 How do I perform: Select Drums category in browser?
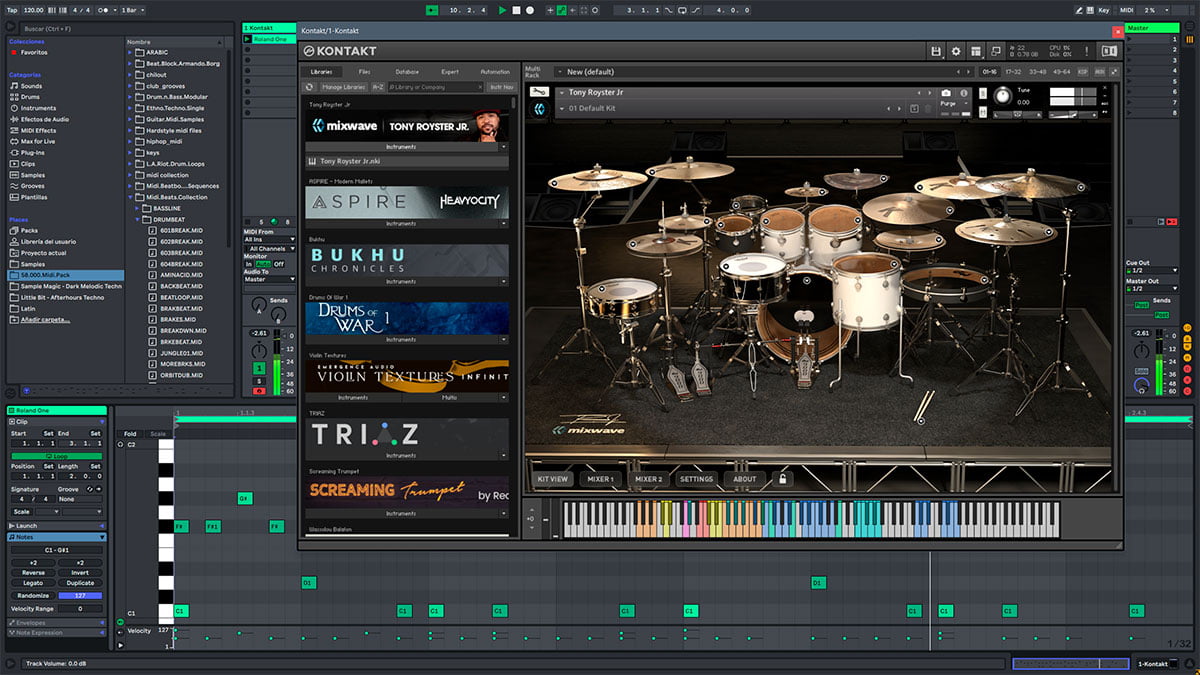pyautogui.click(x=24, y=97)
